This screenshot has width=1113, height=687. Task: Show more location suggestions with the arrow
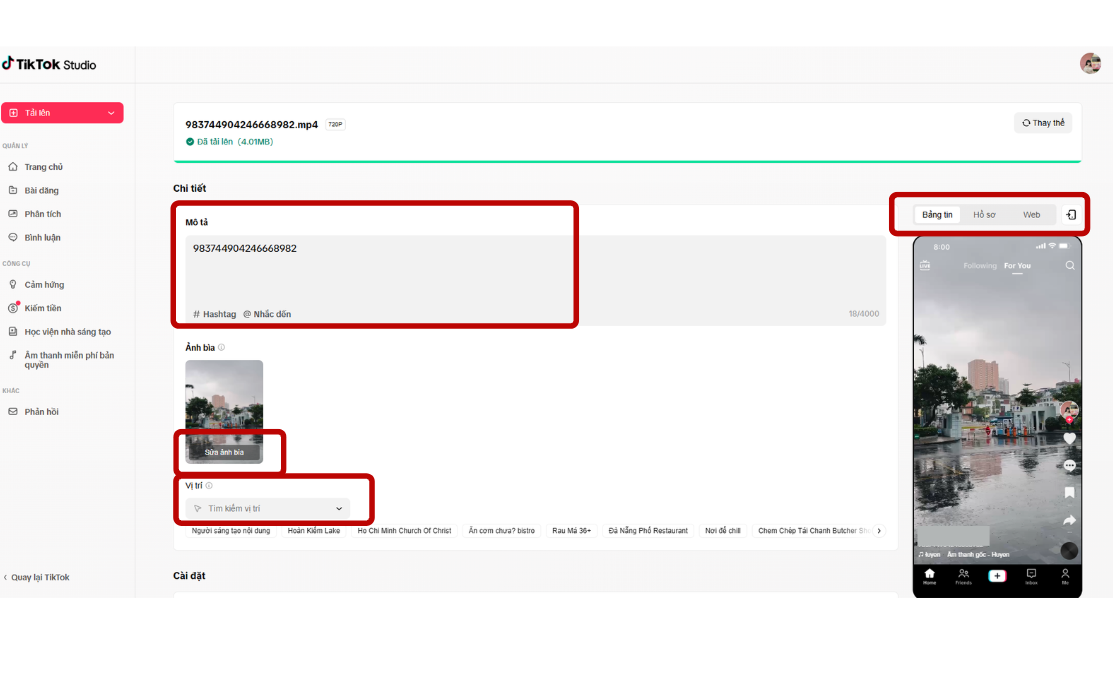click(x=879, y=531)
